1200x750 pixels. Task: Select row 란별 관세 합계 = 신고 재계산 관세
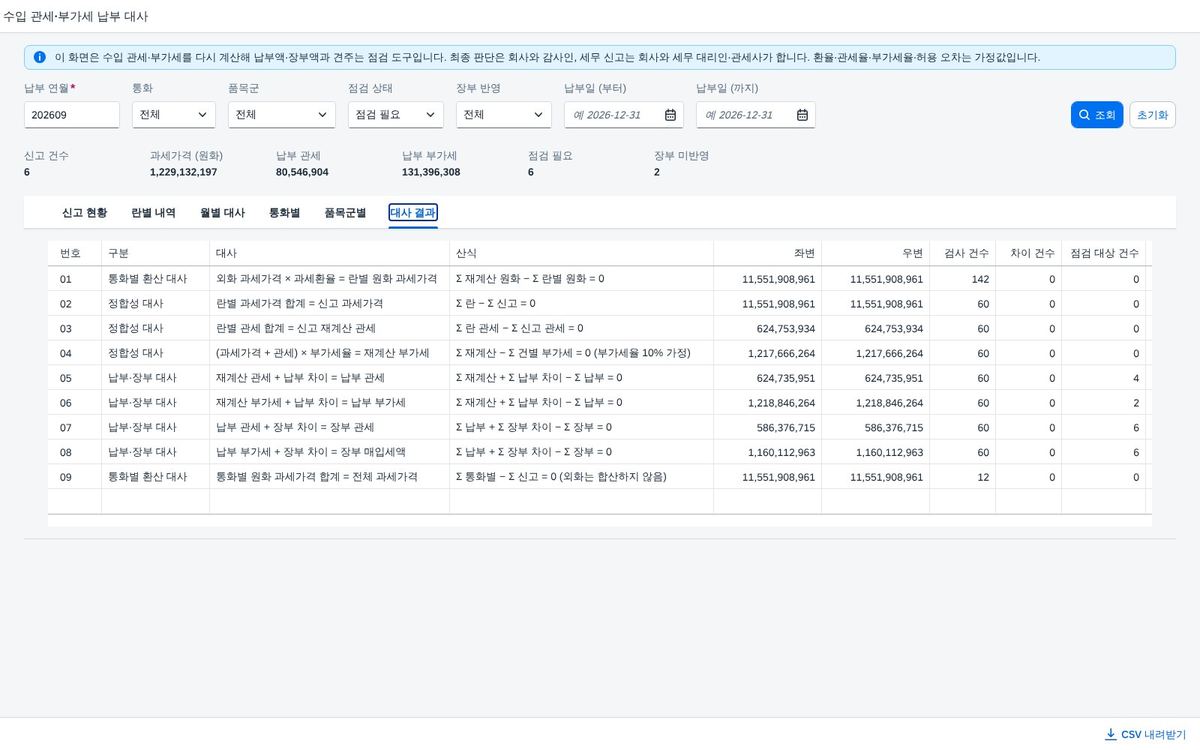[600, 328]
